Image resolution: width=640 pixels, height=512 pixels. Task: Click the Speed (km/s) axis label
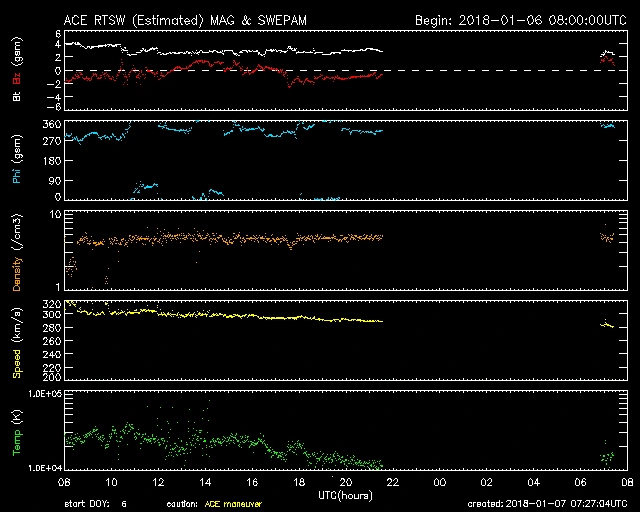pyautogui.click(x=17, y=343)
